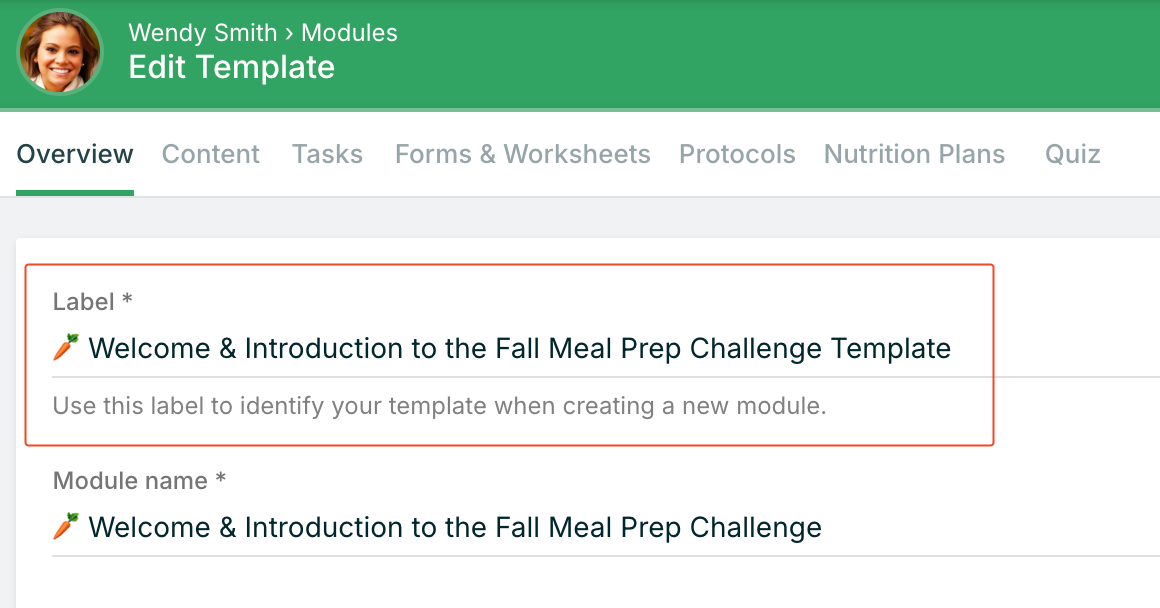This screenshot has width=1160, height=608.
Task: Open the Quiz tab
Action: coord(1072,154)
